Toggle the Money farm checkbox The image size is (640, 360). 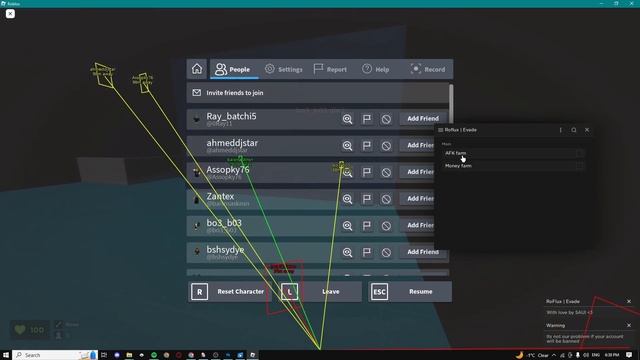tap(580, 166)
